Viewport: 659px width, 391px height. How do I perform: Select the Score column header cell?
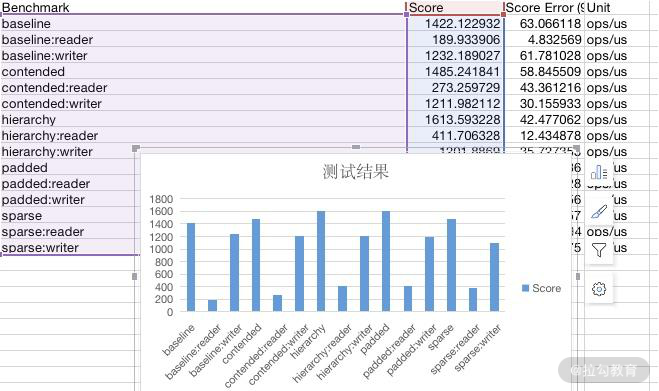coord(455,8)
